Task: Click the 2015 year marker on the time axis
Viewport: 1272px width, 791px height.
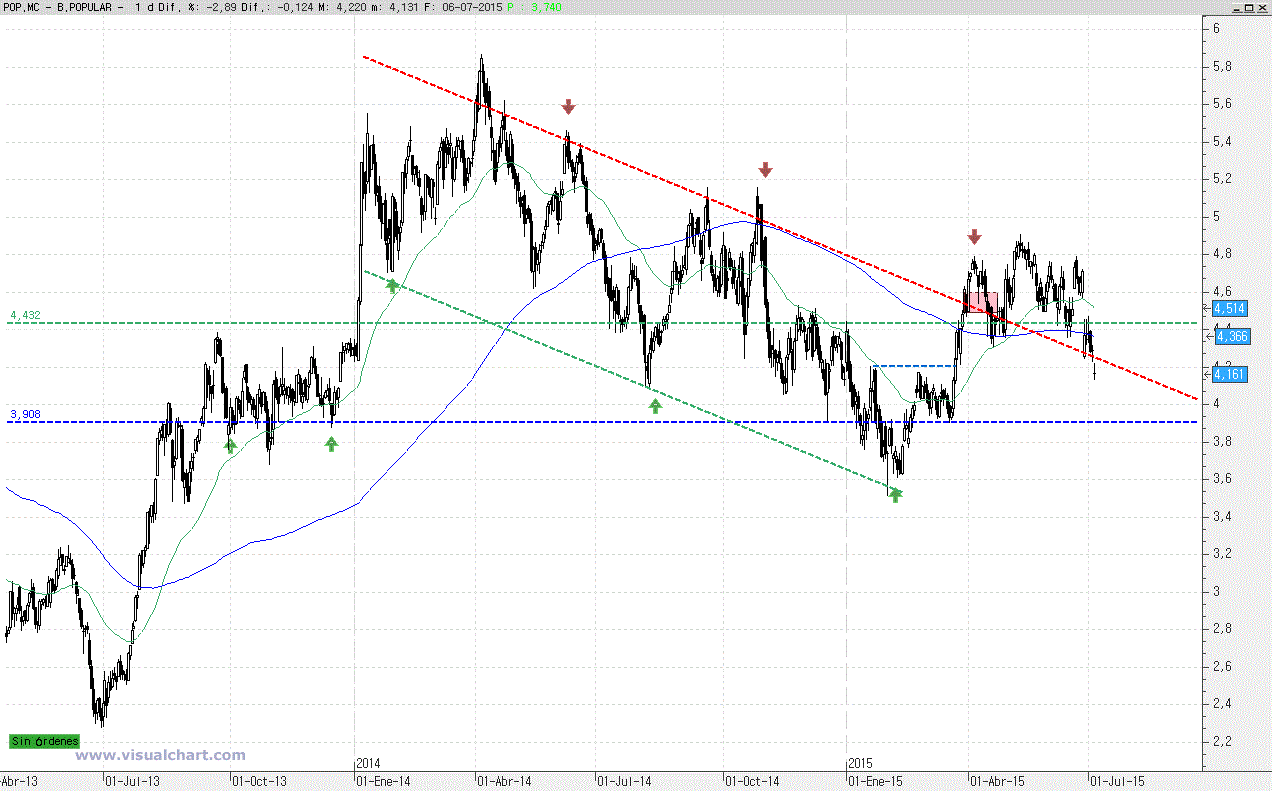Action: point(860,763)
